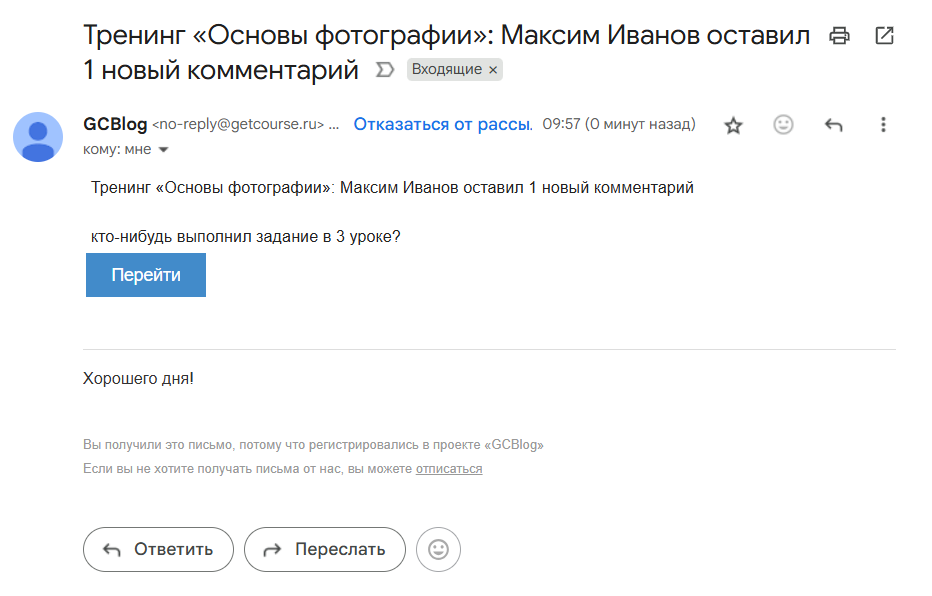The image size is (932, 596).
Task: Click body line Тренинг «Основы фотографии»
Action: tap(392, 188)
